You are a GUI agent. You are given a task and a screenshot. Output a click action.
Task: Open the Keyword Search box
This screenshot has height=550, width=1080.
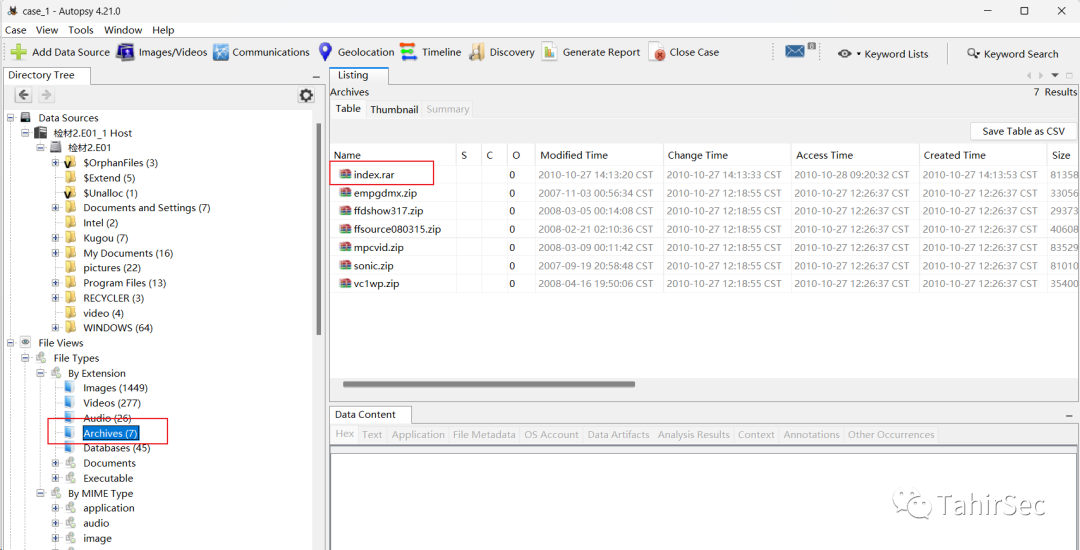[1012, 54]
